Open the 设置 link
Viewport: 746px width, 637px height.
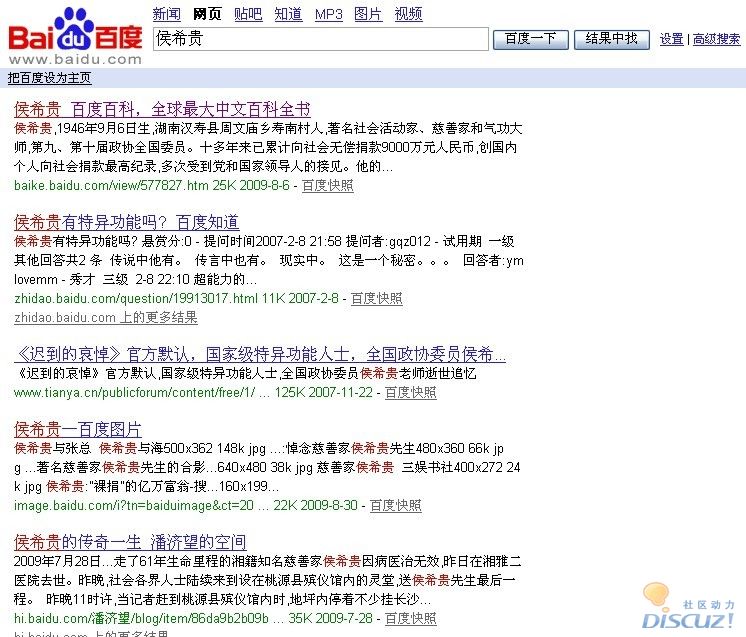coord(671,39)
